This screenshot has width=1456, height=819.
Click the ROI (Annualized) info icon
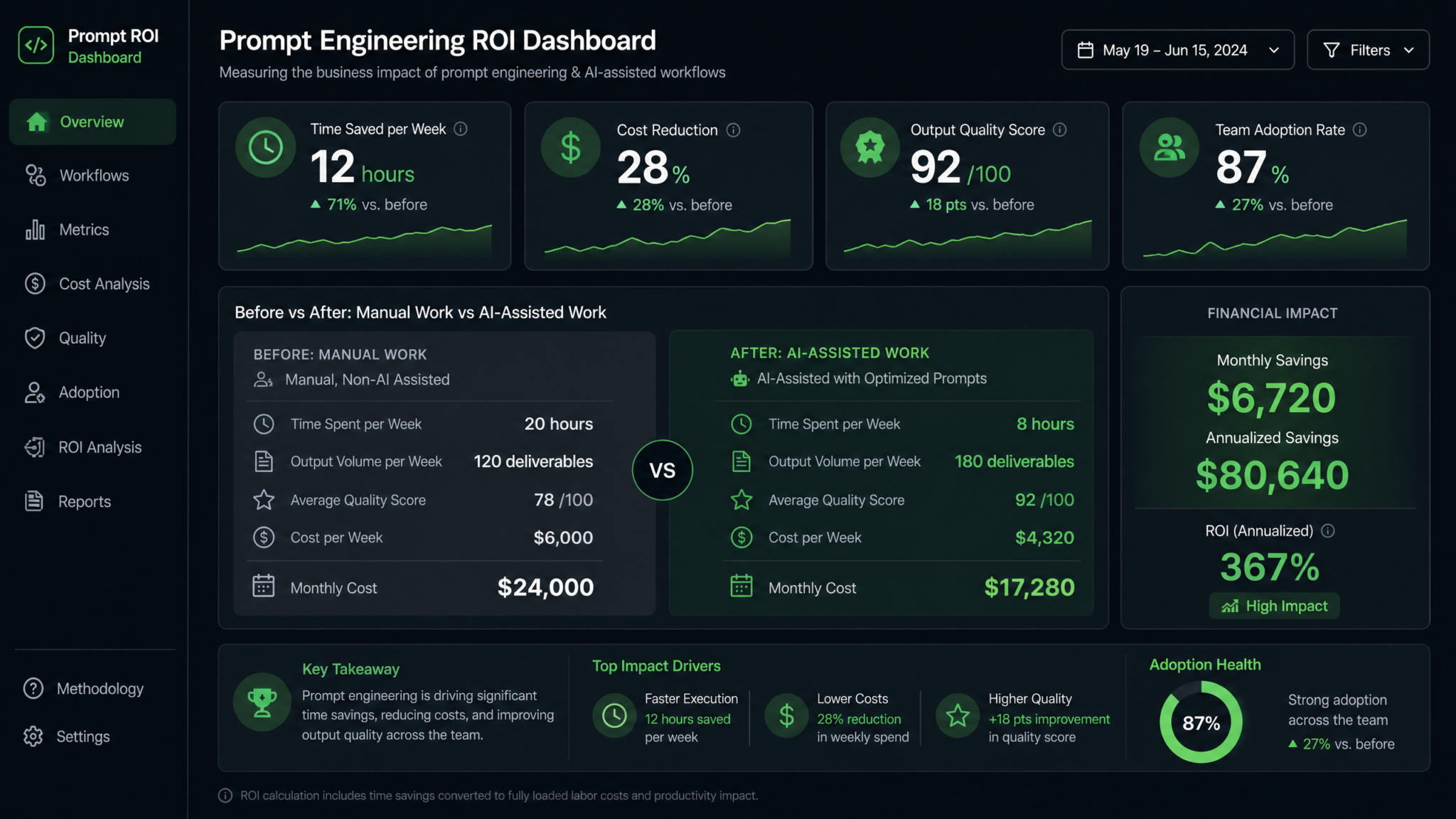coord(1328,531)
